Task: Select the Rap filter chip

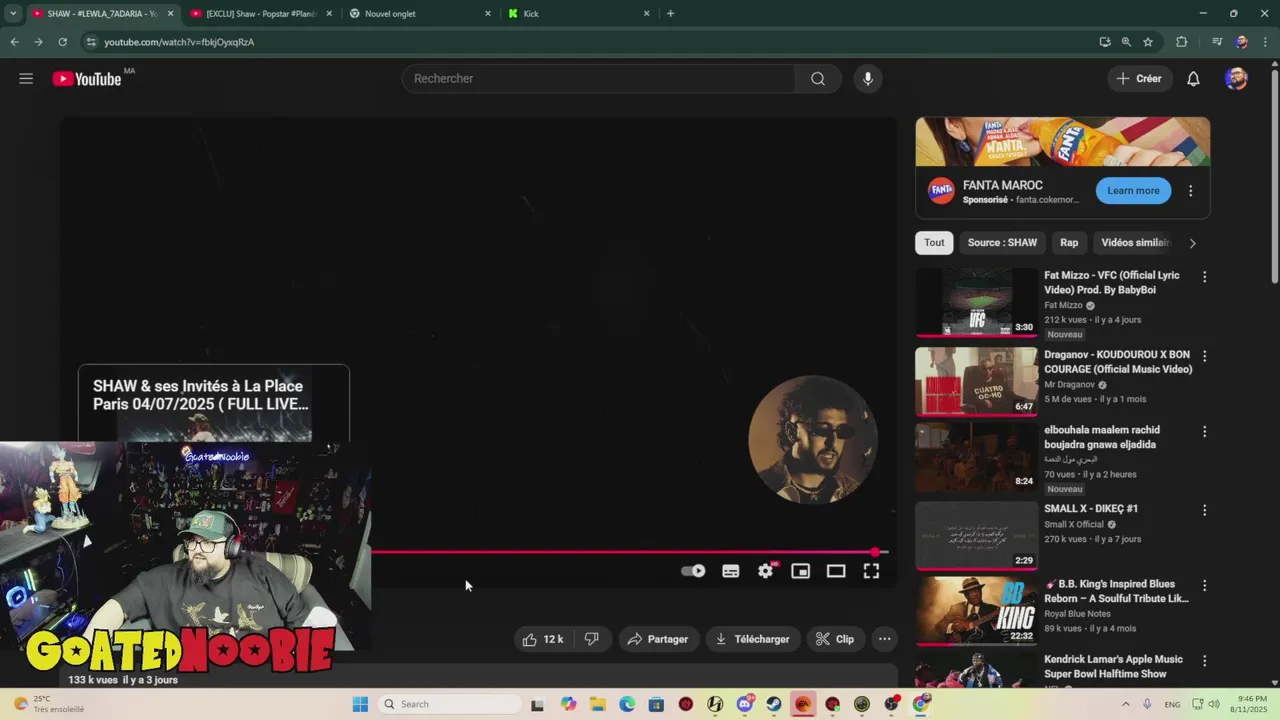Action: 1069,242
